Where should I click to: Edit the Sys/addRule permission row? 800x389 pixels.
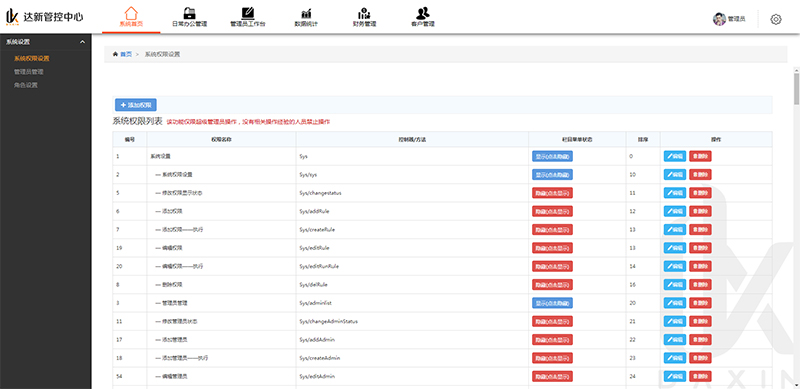[674, 211]
